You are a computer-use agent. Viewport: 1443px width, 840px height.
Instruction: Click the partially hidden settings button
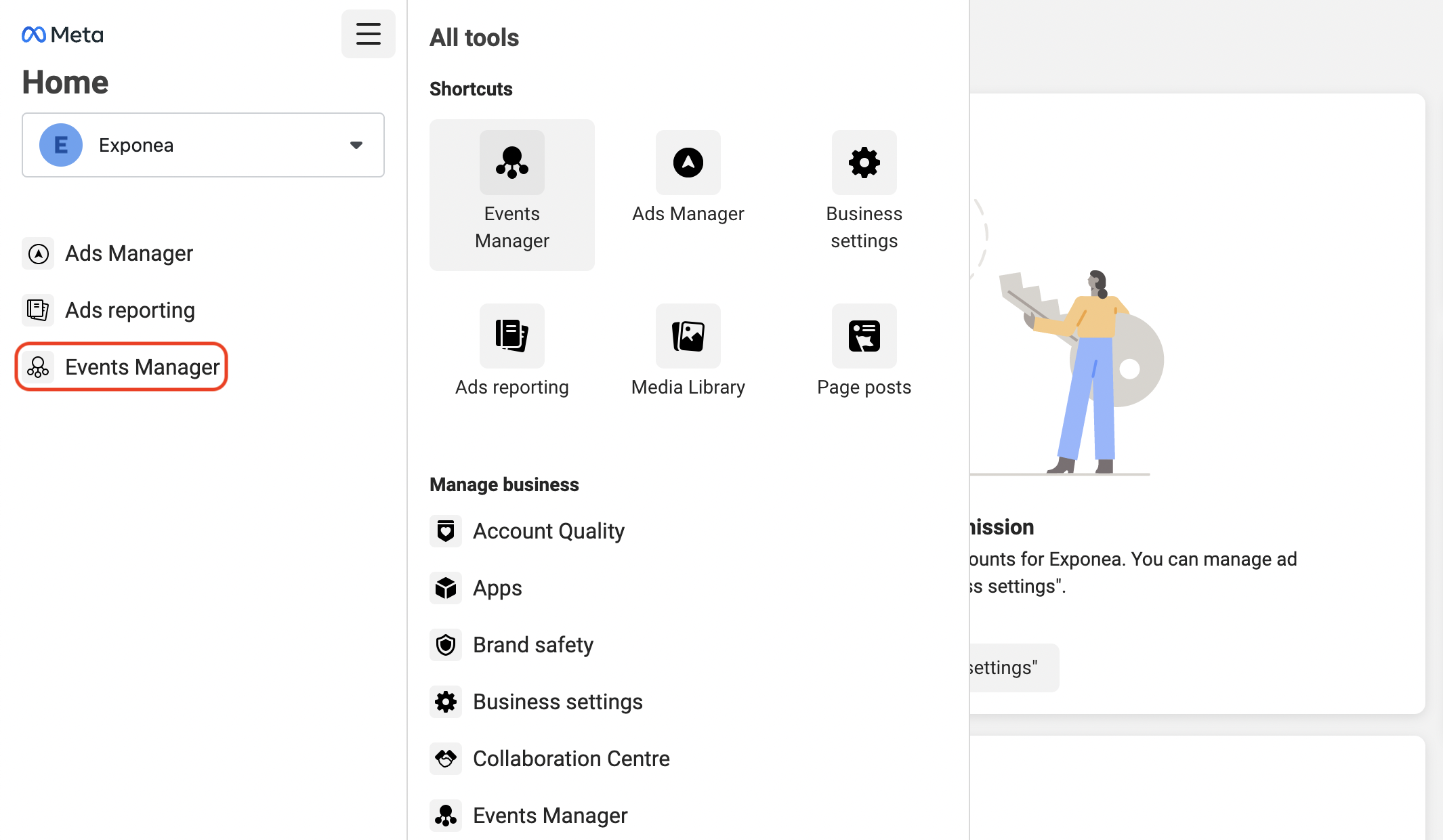click(x=1011, y=668)
